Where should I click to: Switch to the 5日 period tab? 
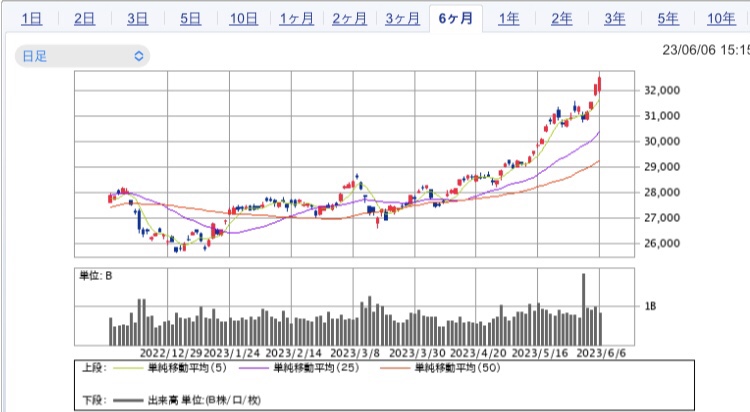[190, 19]
